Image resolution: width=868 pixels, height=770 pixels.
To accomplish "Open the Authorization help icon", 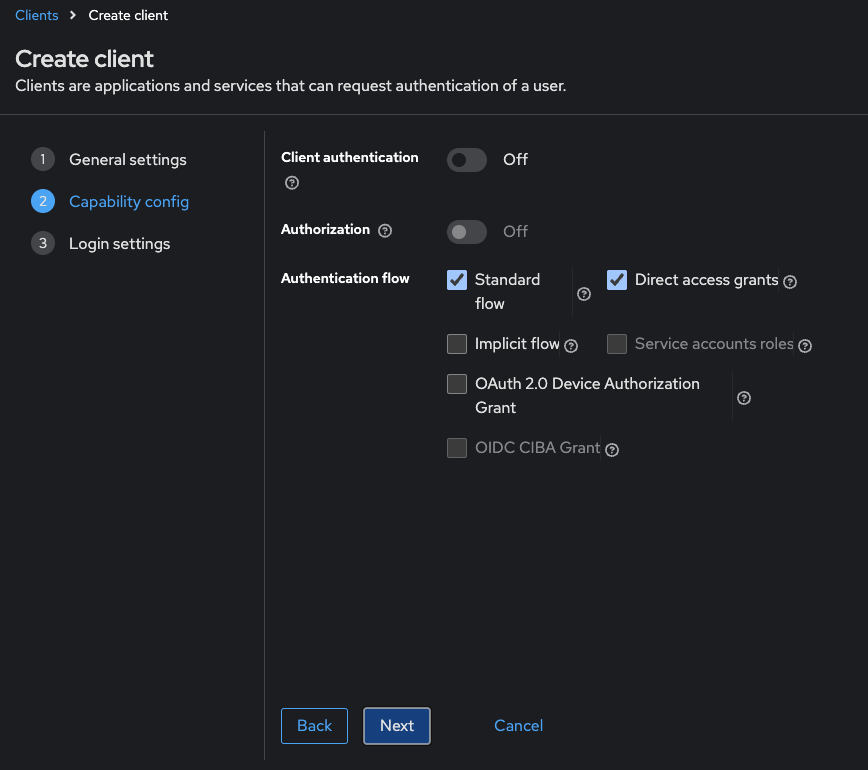I will tap(385, 230).
